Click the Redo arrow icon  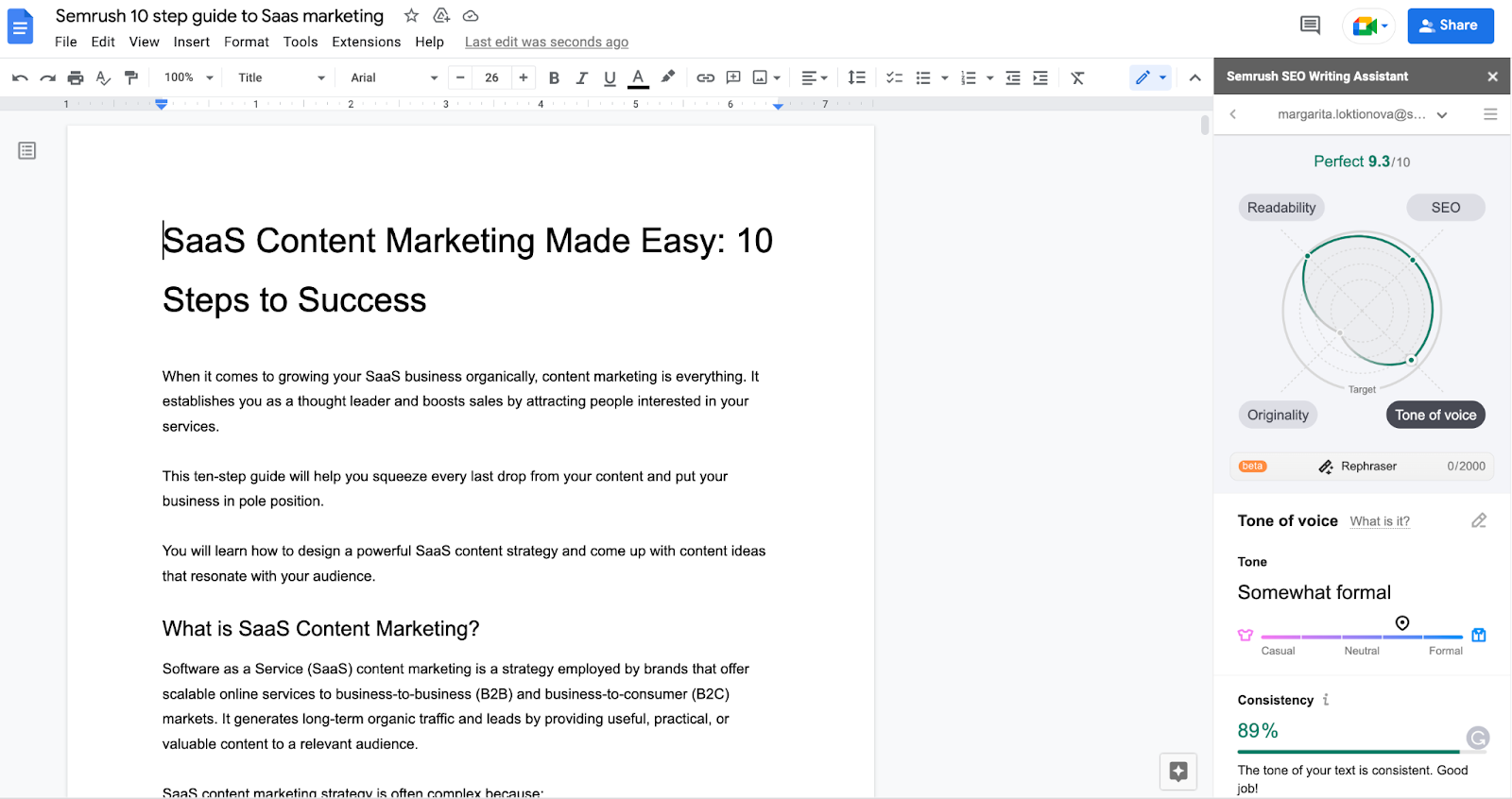click(x=47, y=77)
